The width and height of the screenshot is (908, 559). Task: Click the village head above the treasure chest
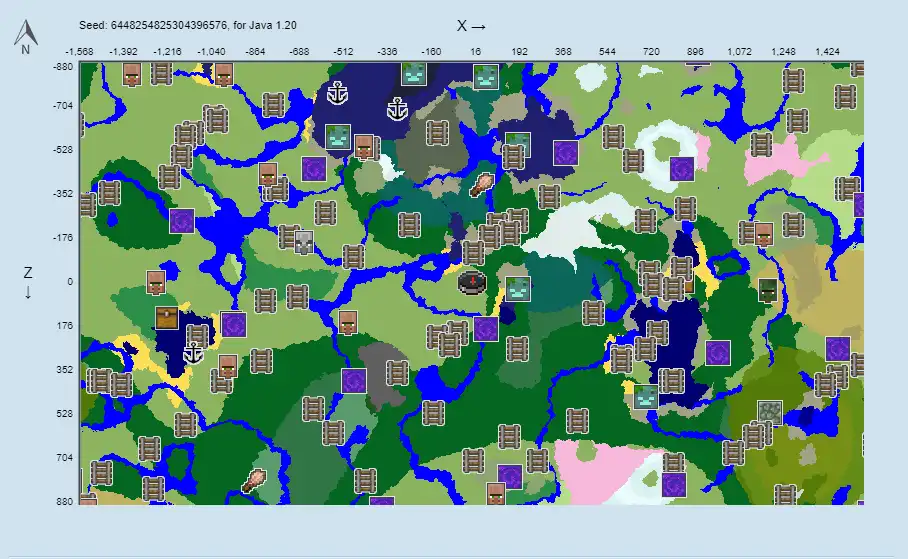(156, 283)
